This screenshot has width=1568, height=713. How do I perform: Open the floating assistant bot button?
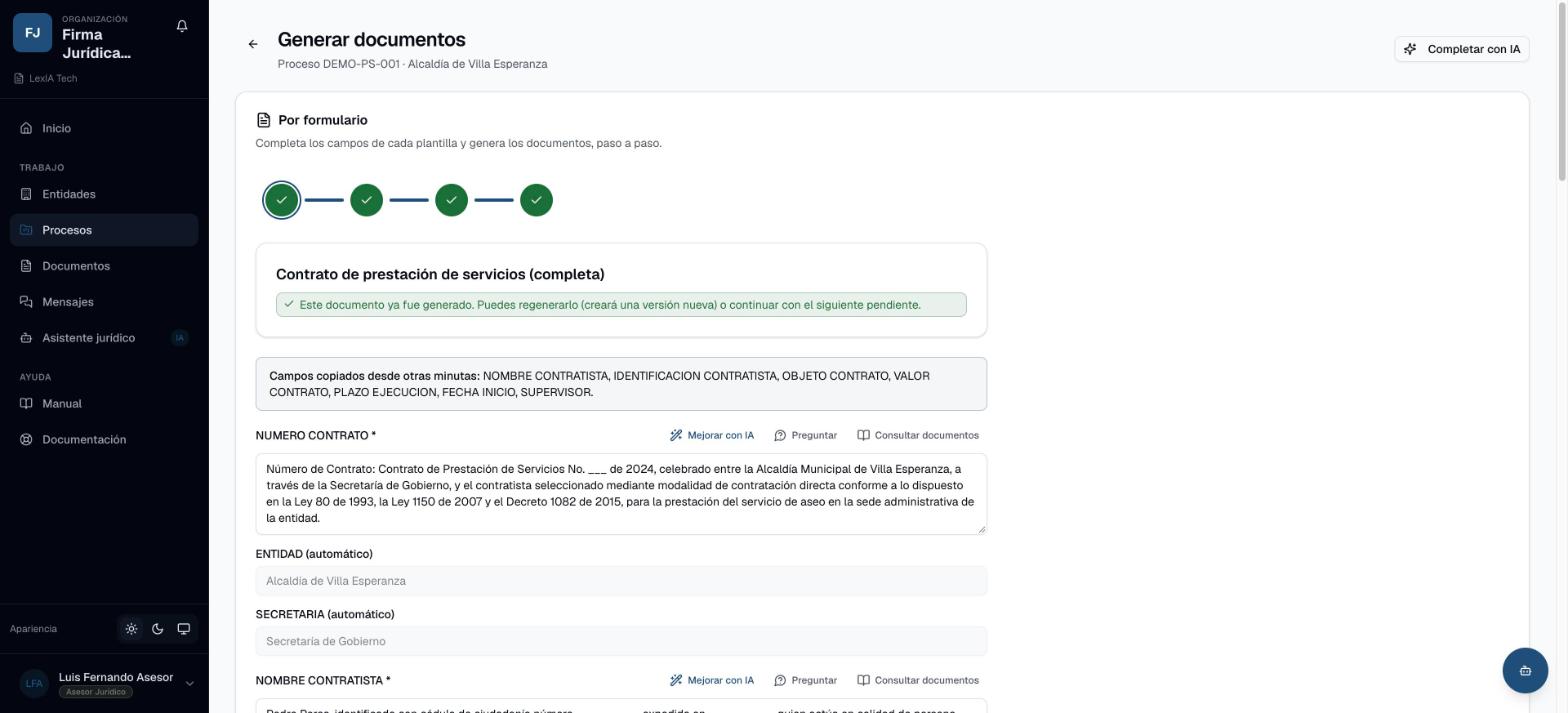[x=1525, y=670]
